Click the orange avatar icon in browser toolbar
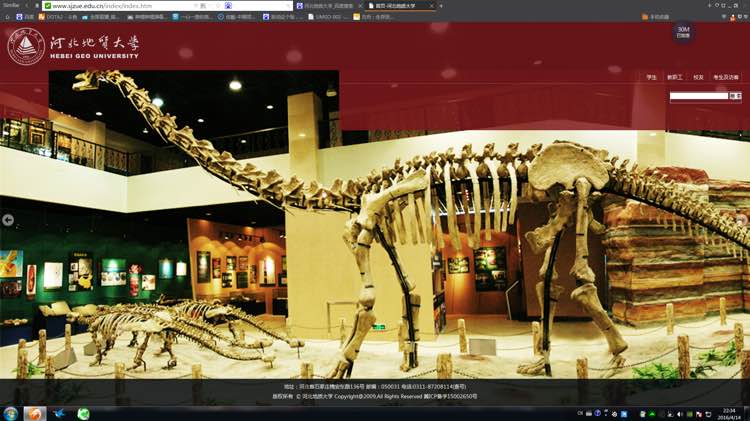This screenshot has width=750, height=421. [x=732, y=17]
